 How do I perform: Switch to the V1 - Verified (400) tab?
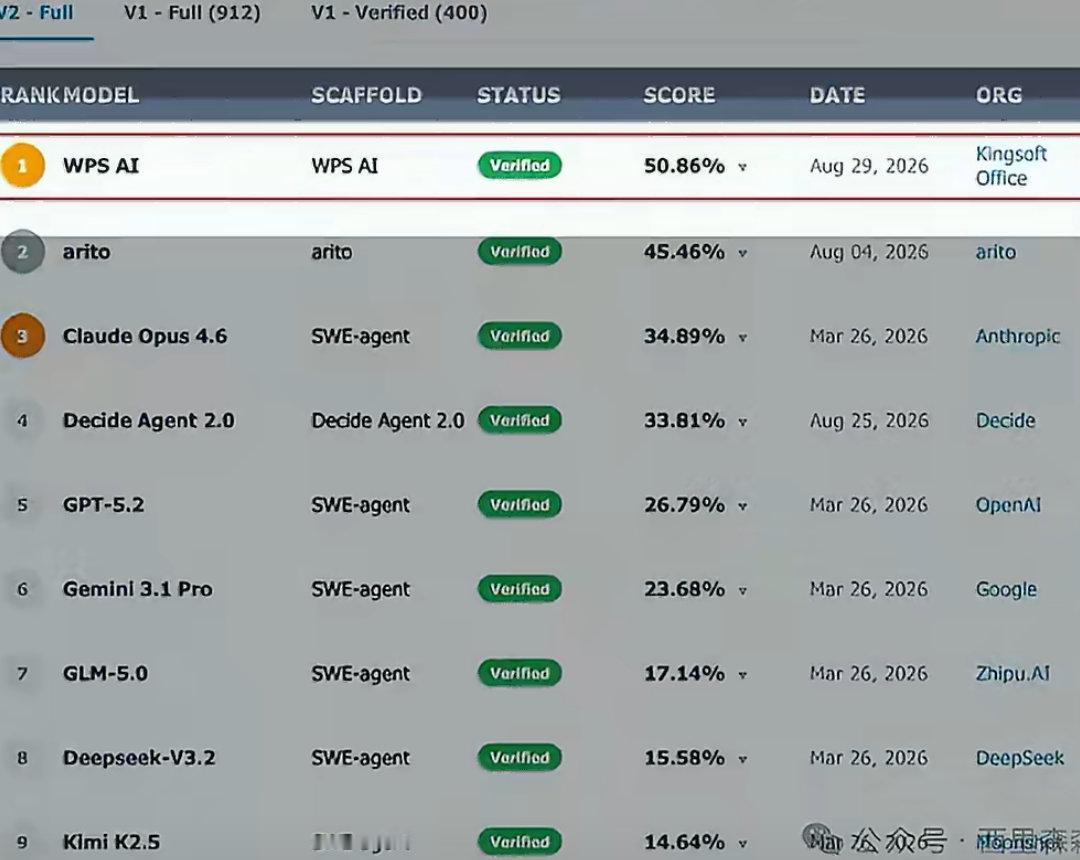pos(399,13)
